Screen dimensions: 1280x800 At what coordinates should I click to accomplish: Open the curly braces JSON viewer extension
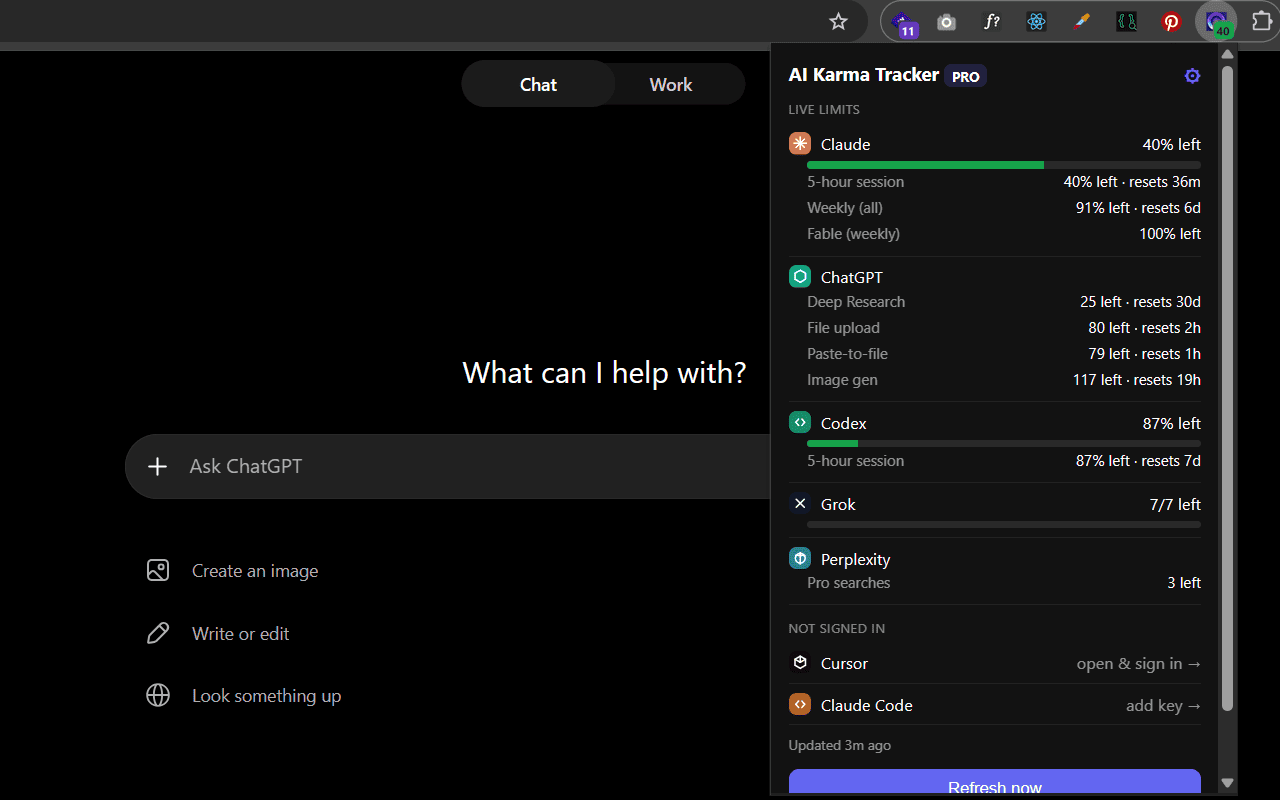click(x=1126, y=21)
